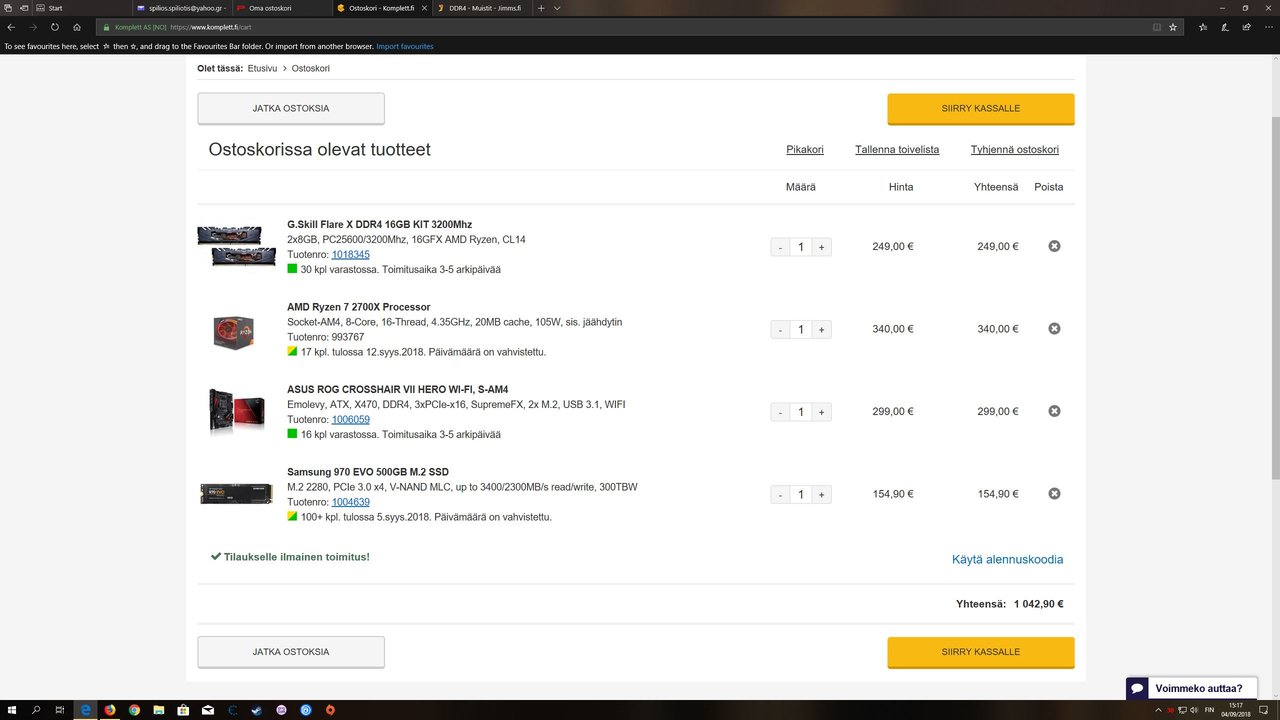Viewport: 1280px width, 720px height.
Task: Open ASUS ROG CROSSHAIR VII HERO title
Action: click(398, 389)
